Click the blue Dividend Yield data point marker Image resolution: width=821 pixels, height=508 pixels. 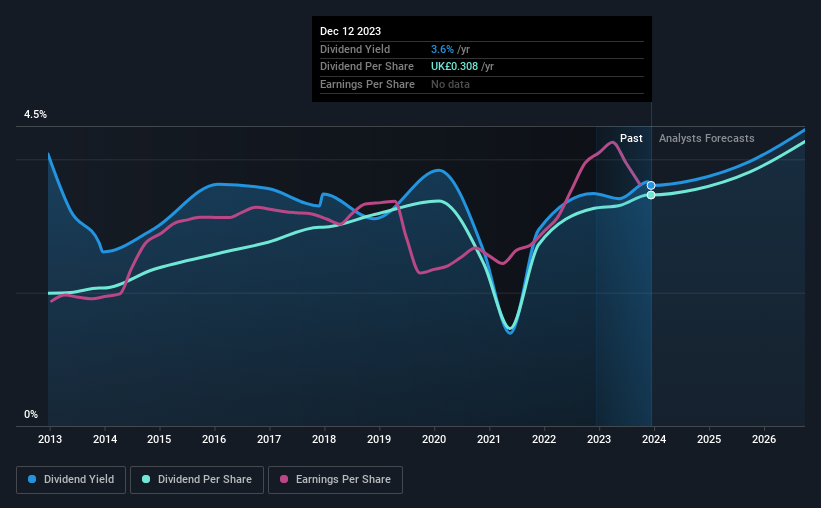pyautogui.click(x=651, y=185)
